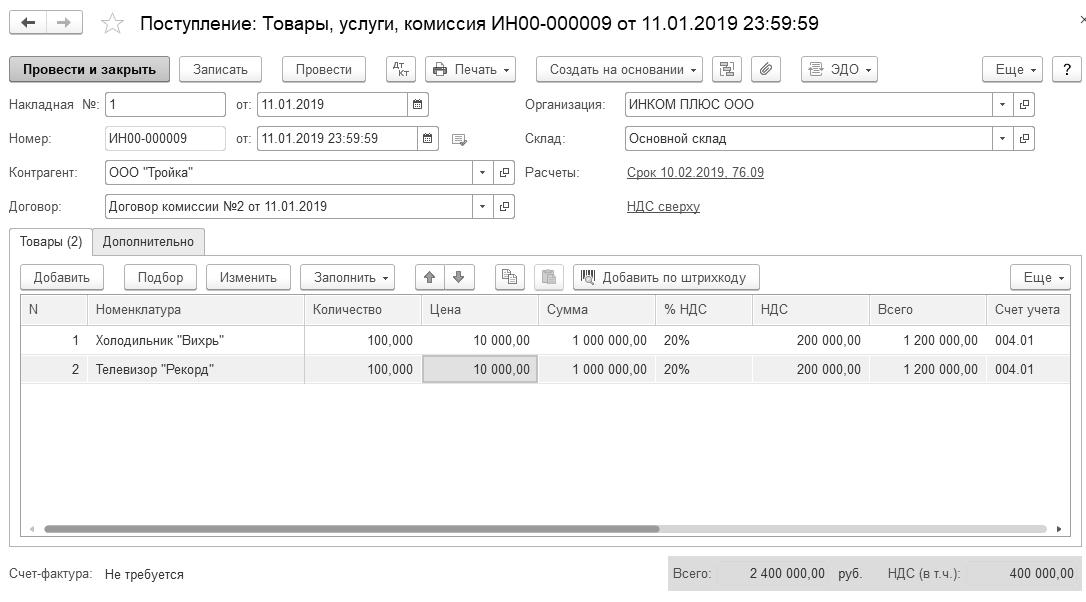Open the Срок 10.02.2019, 76.09 link
This screenshot has height=602, width=1086.
click(695, 172)
